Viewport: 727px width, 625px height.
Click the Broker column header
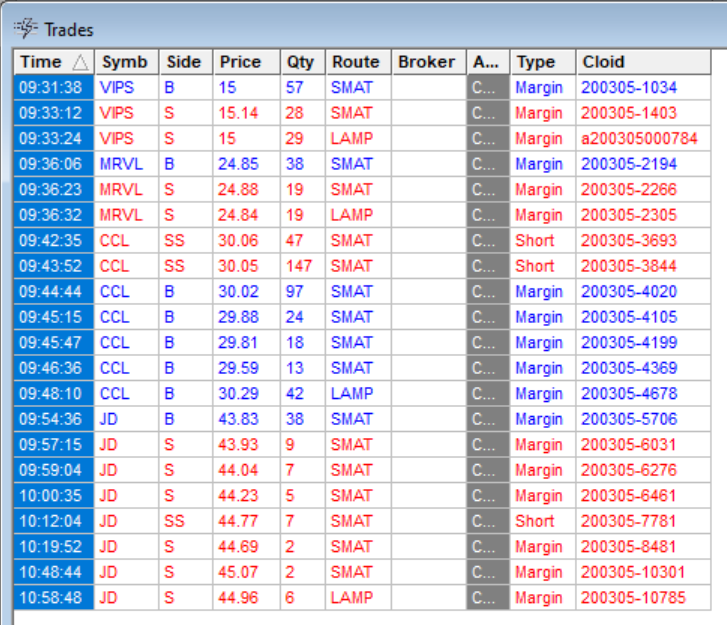point(426,62)
